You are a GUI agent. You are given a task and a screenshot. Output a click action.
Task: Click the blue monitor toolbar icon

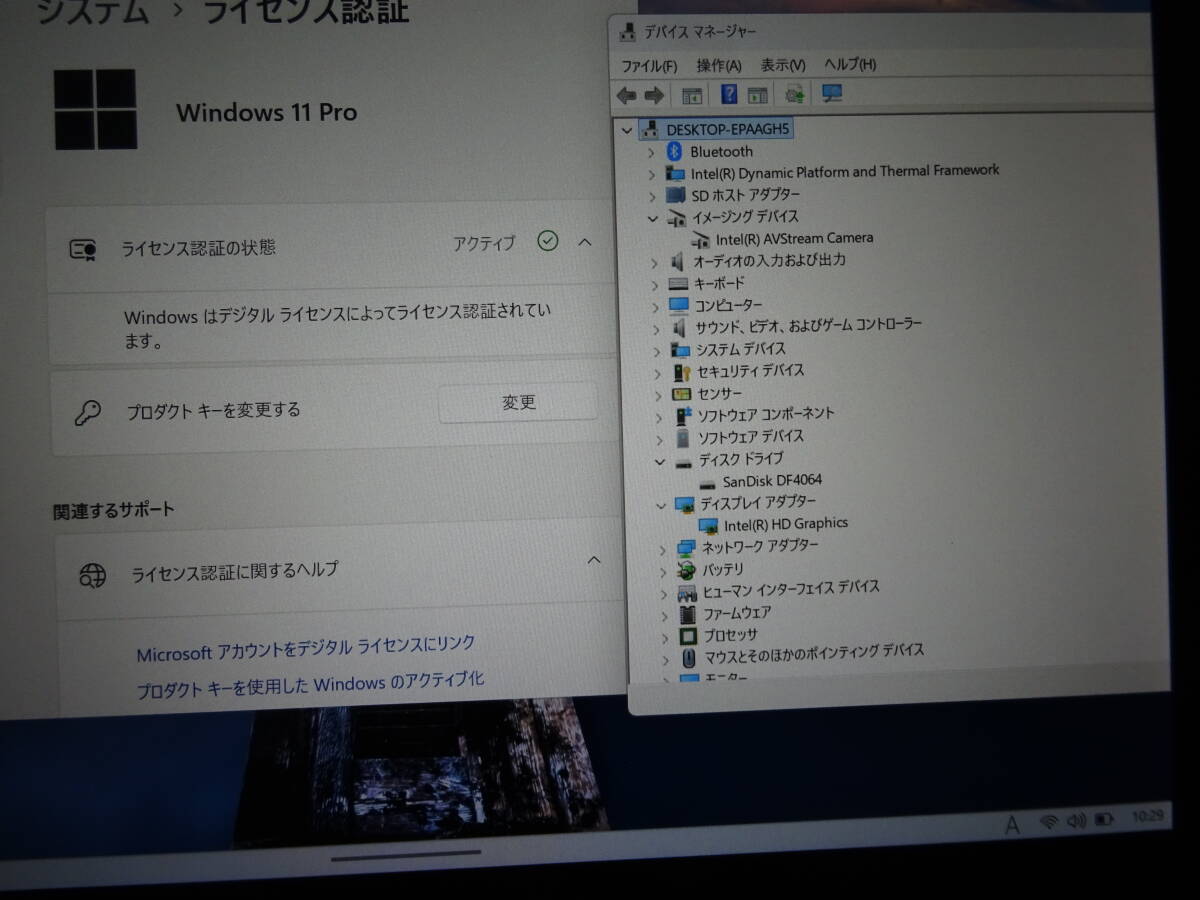coord(832,93)
